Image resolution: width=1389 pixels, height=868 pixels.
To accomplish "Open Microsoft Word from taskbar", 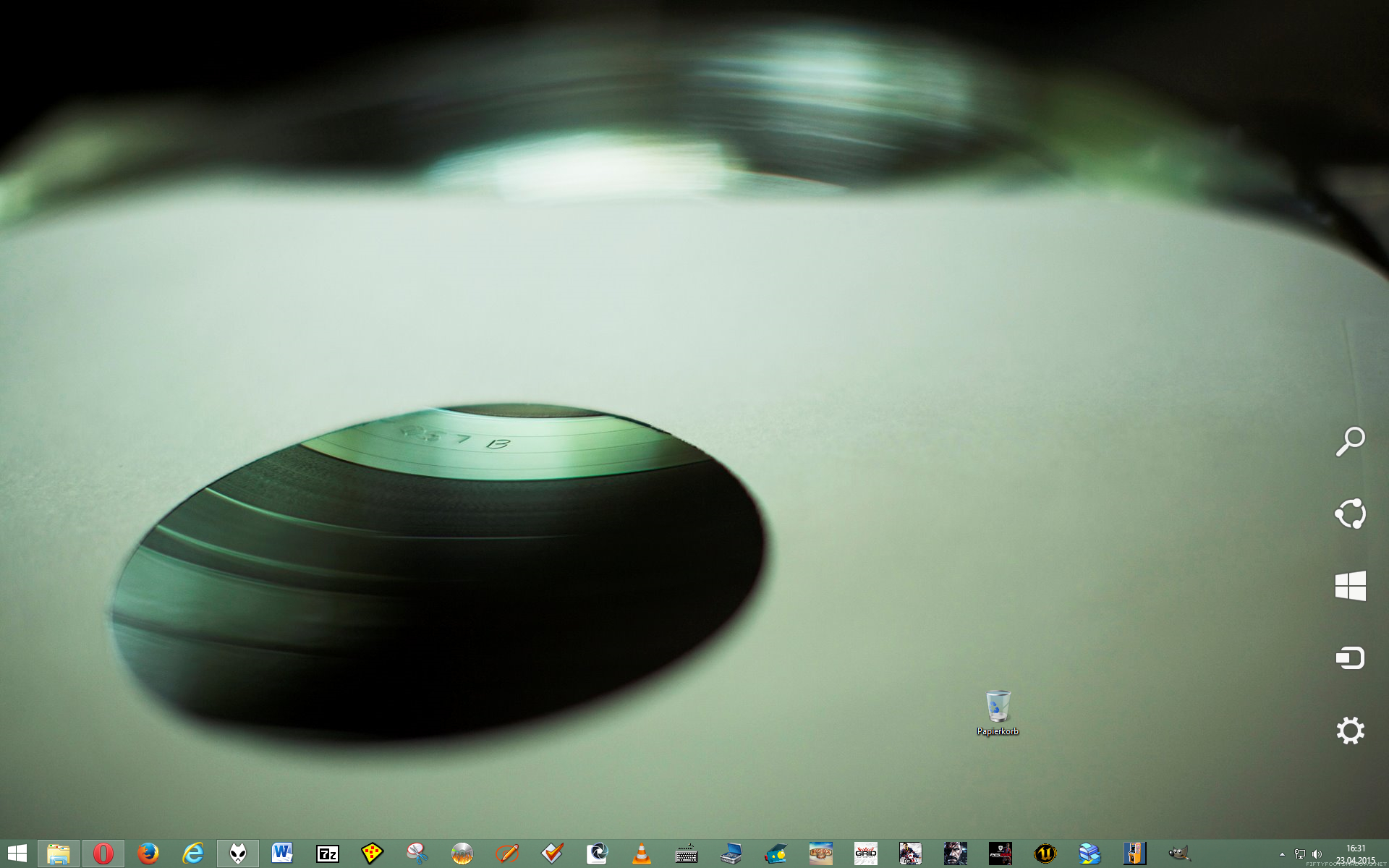I will (x=282, y=854).
